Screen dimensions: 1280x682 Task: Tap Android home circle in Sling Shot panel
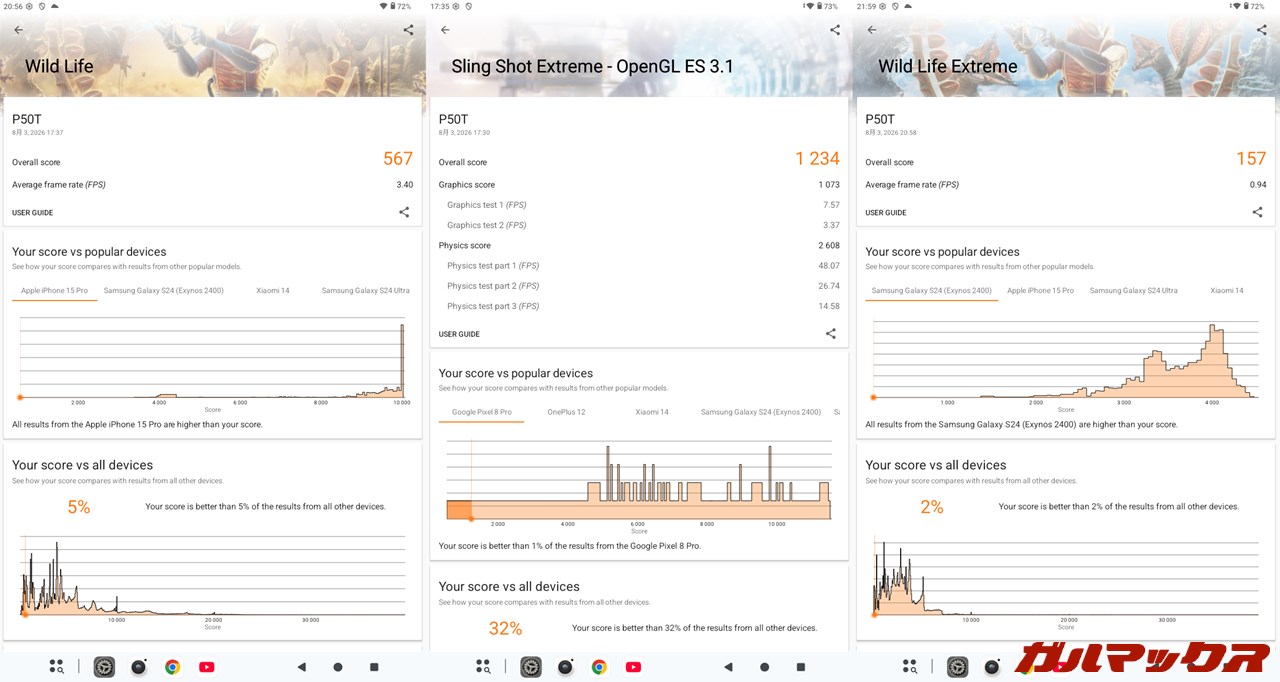click(x=765, y=667)
